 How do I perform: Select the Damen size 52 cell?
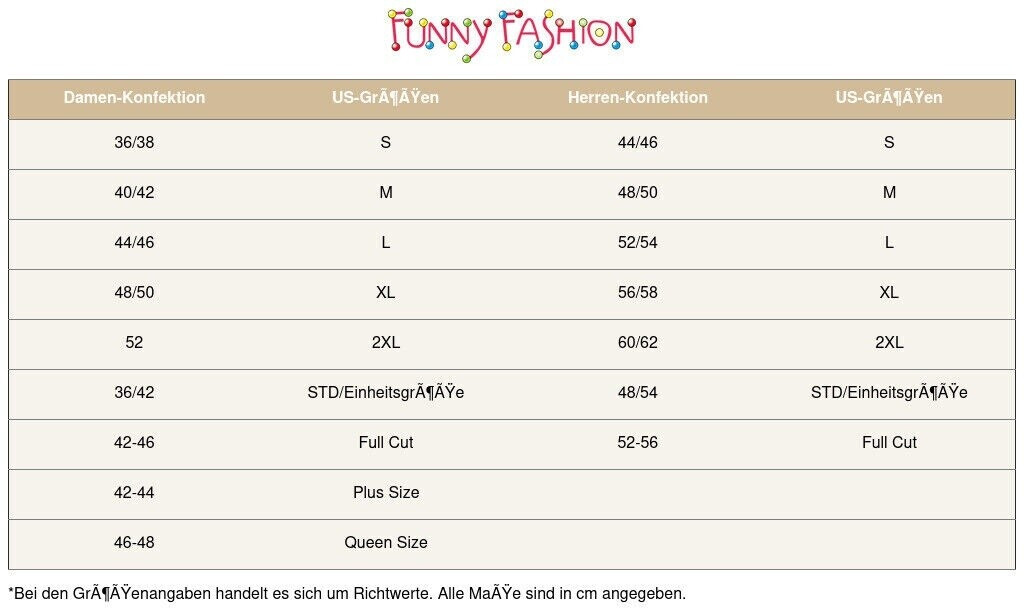pyautogui.click(x=134, y=343)
